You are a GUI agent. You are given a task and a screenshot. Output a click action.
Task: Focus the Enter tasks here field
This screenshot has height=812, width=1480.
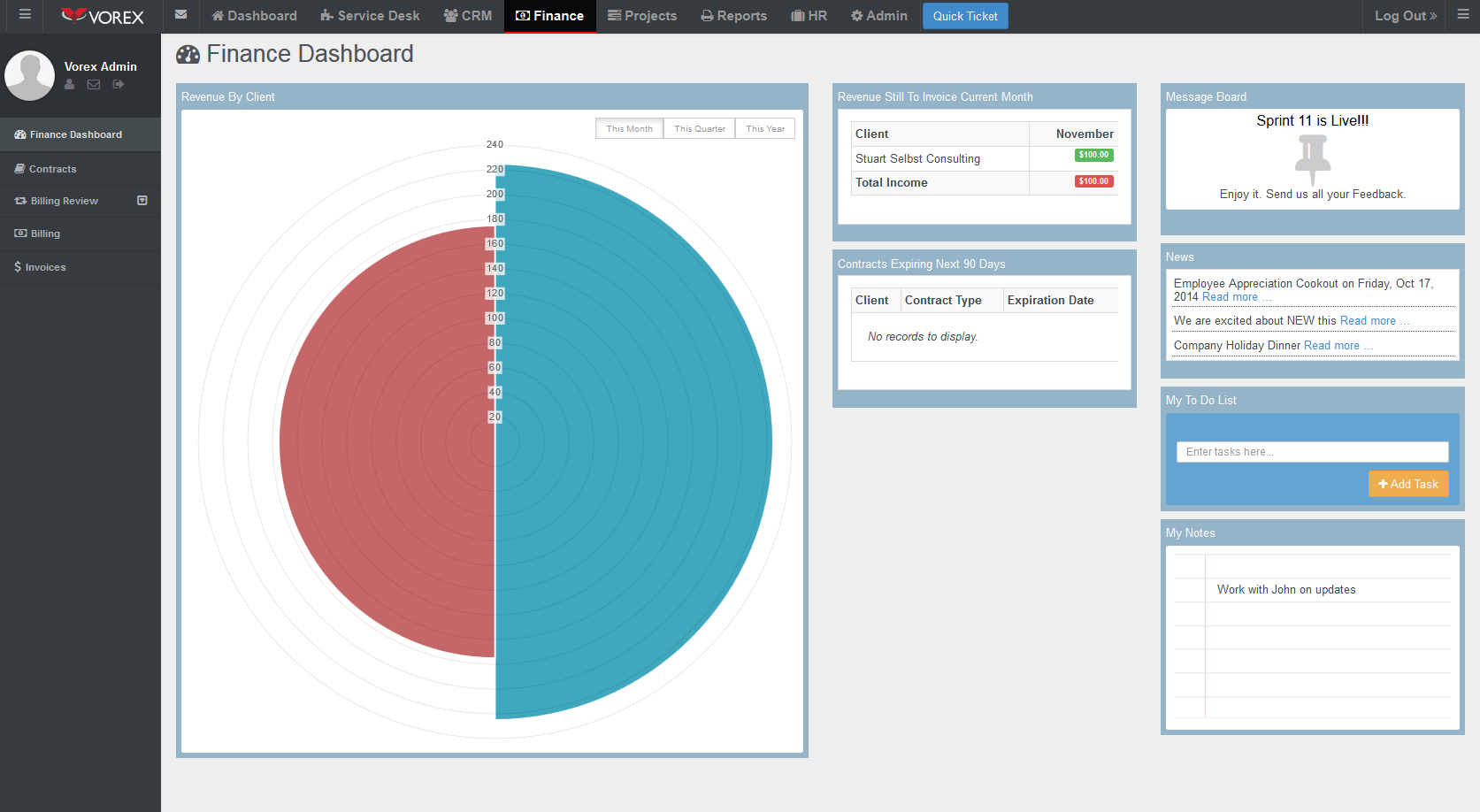(1313, 452)
